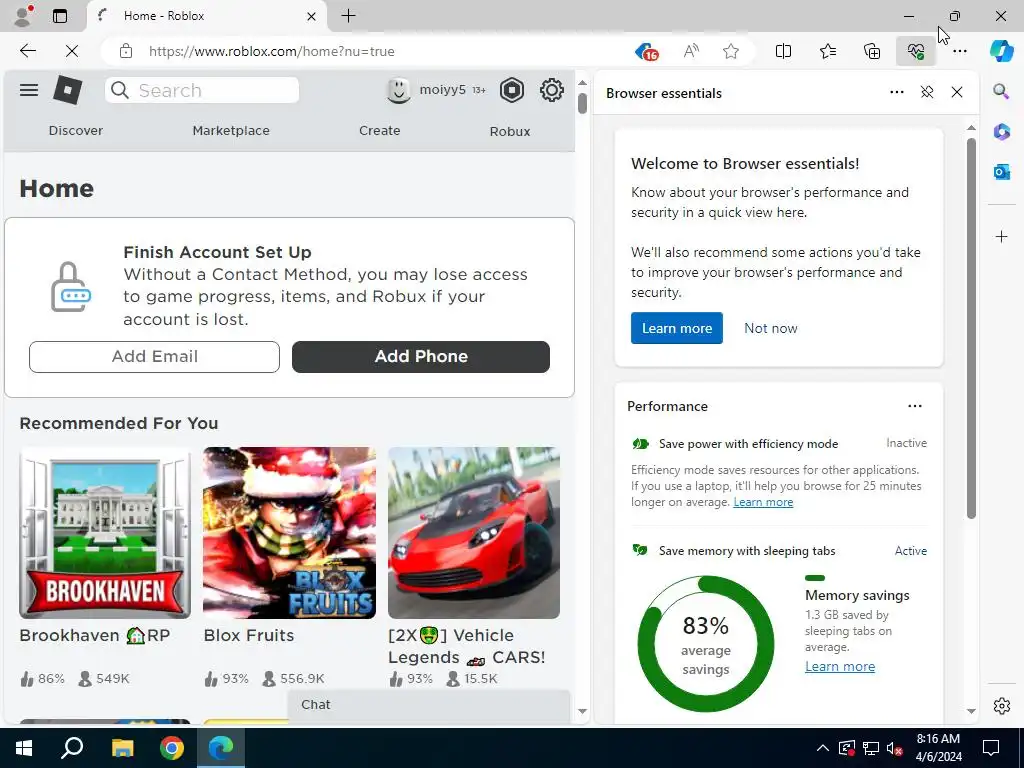Click the 83% average savings ring
The width and height of the screenshot is (1024, 768).
pyautogui.click(x=705, y=644)
